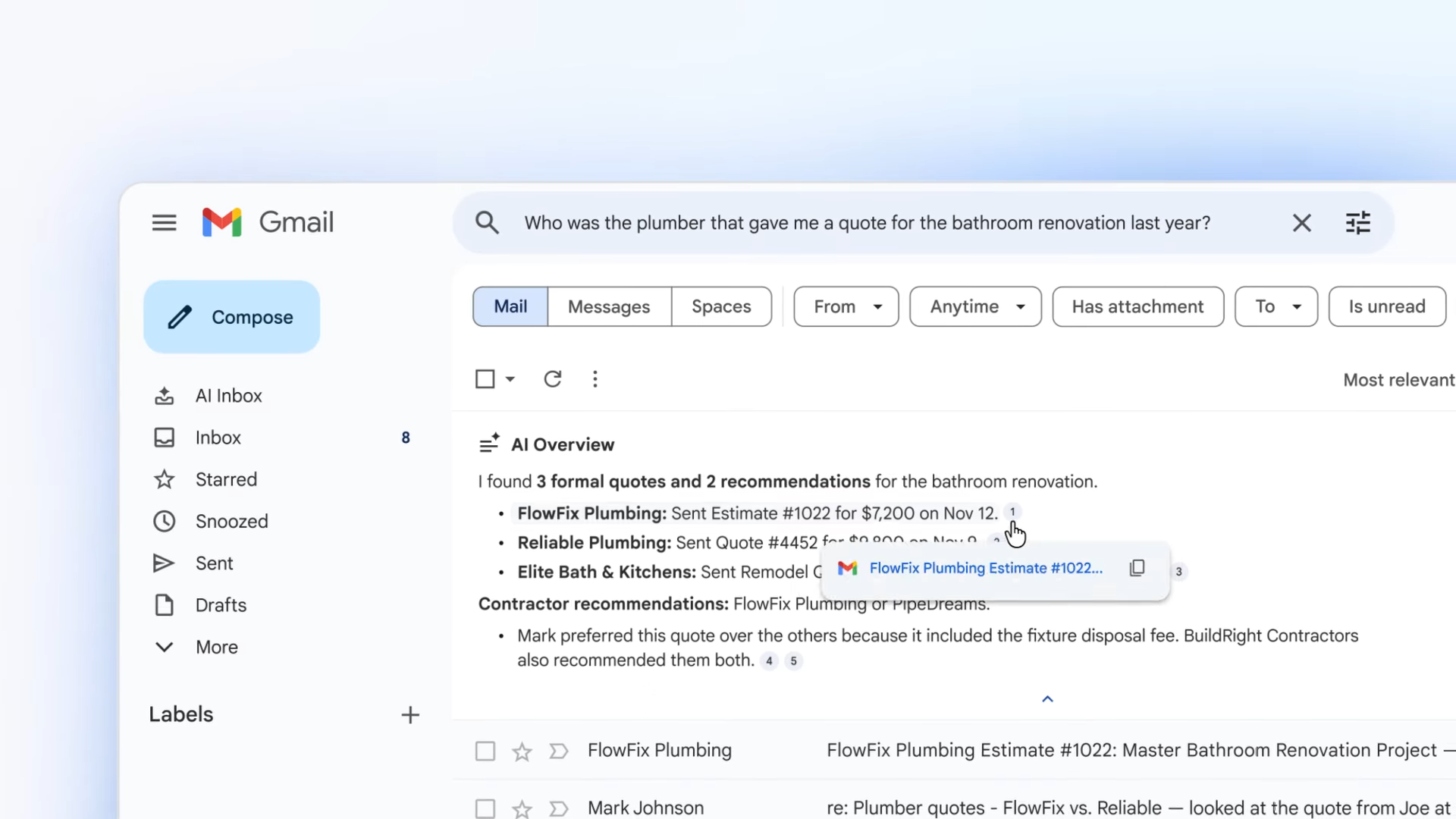This screenshot has height=819, width=1456.
Task: Expand the More section in the sidebar
Action: (x=216, y=646)
